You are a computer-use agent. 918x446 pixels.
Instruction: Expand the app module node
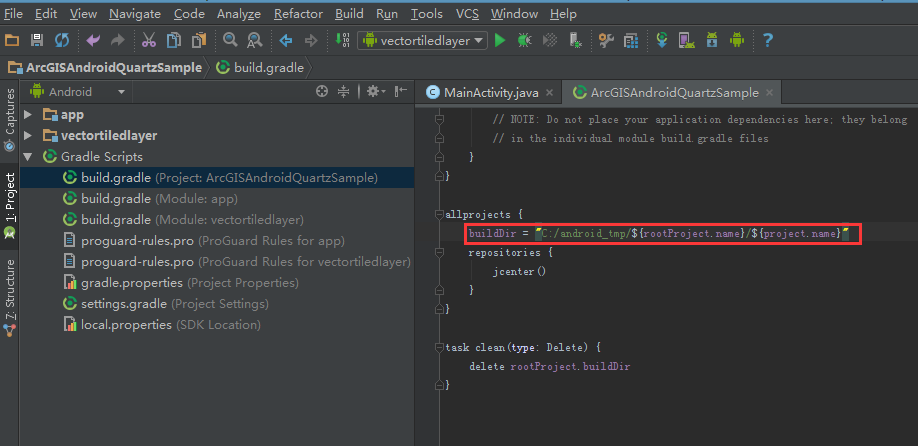tap(28, 115)
